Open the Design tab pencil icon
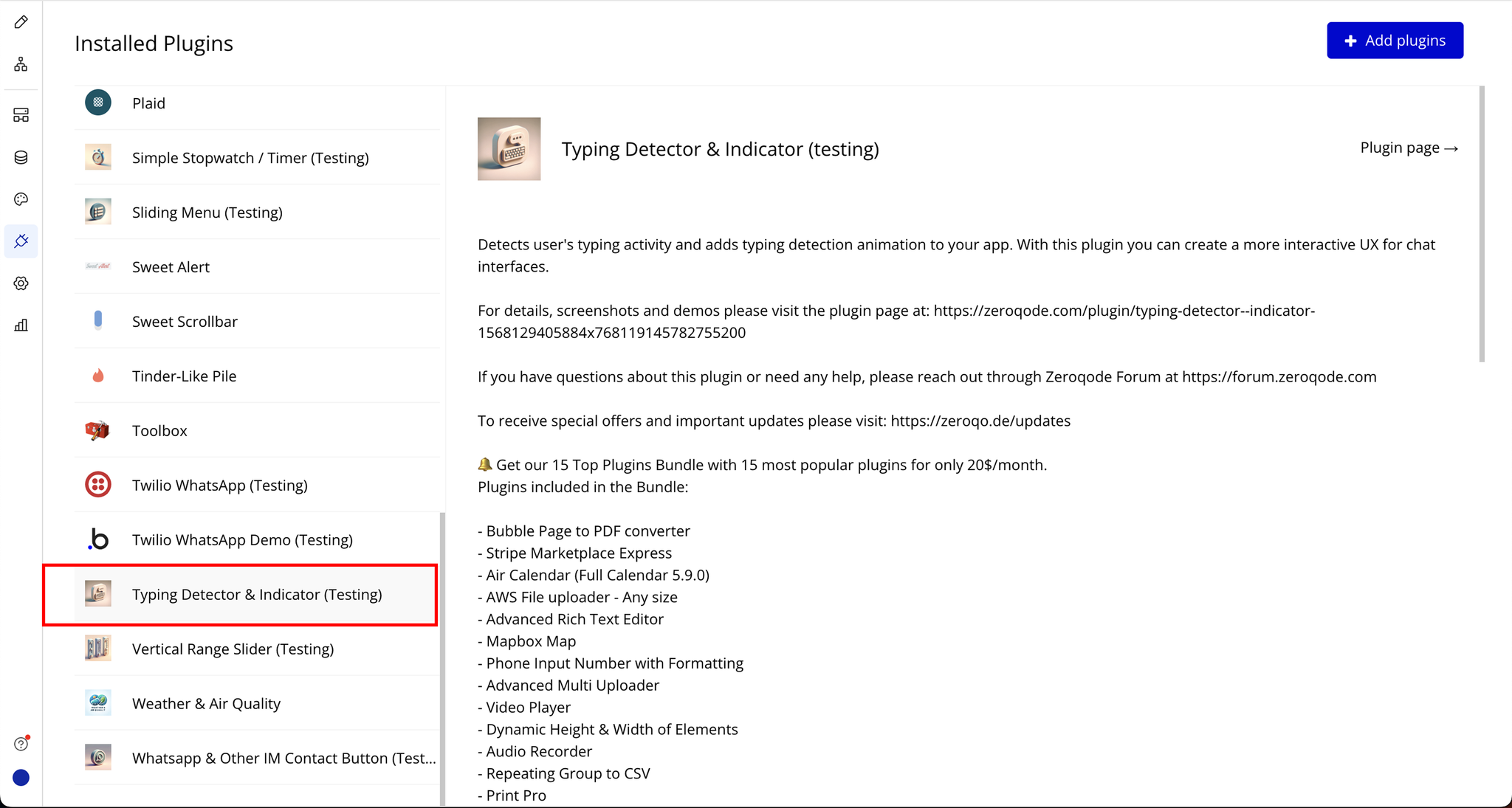 (x=21, y=22)
